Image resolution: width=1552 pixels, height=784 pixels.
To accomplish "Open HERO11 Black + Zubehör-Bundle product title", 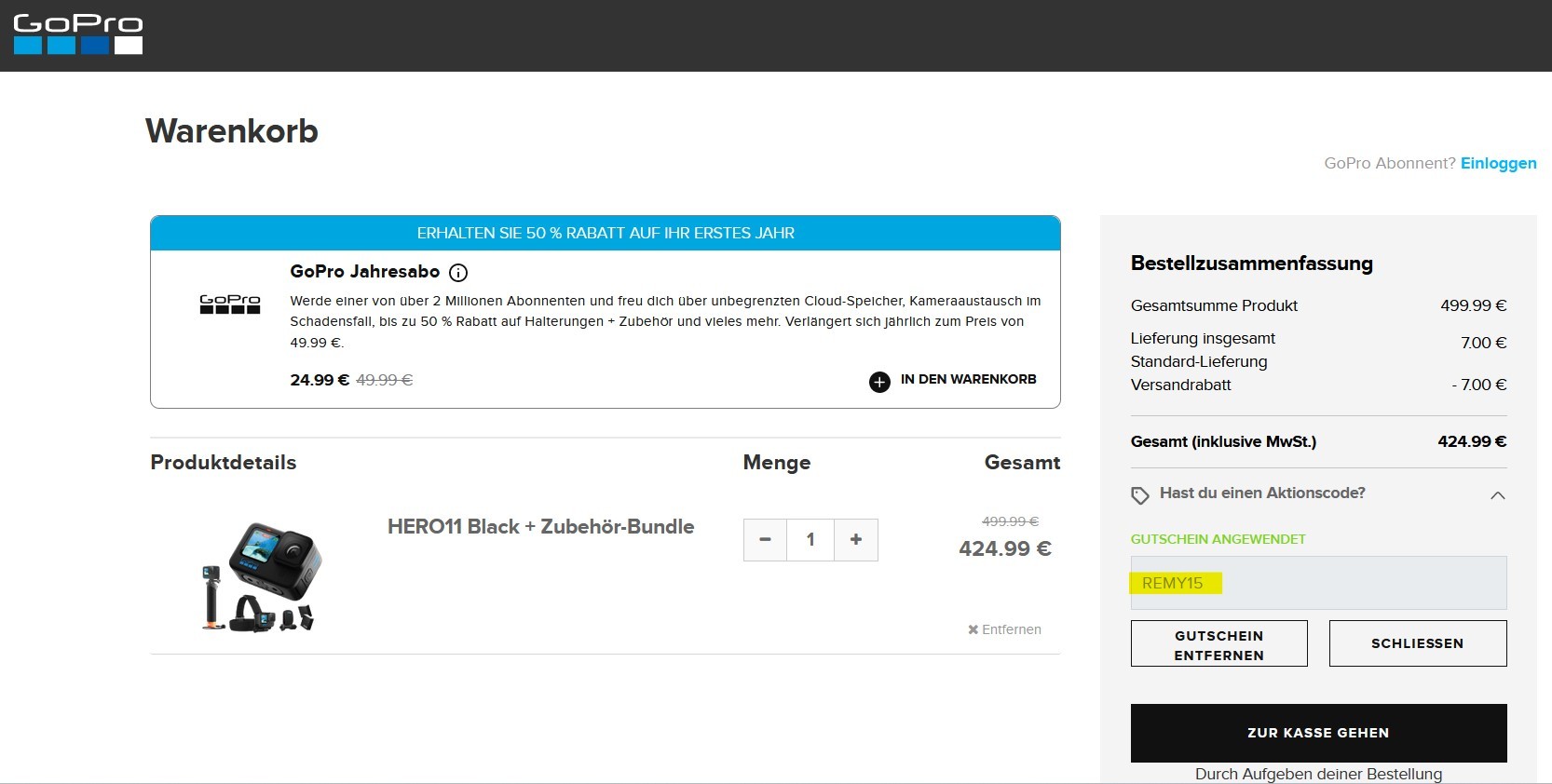I will [540, 527].
